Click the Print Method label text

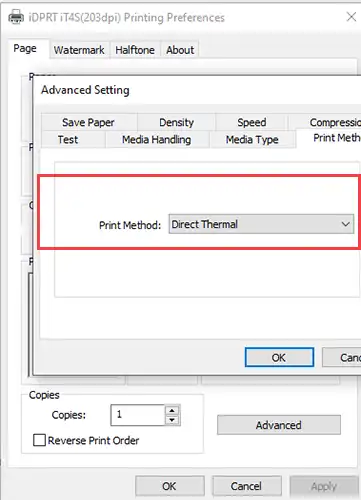coord(130,225)
